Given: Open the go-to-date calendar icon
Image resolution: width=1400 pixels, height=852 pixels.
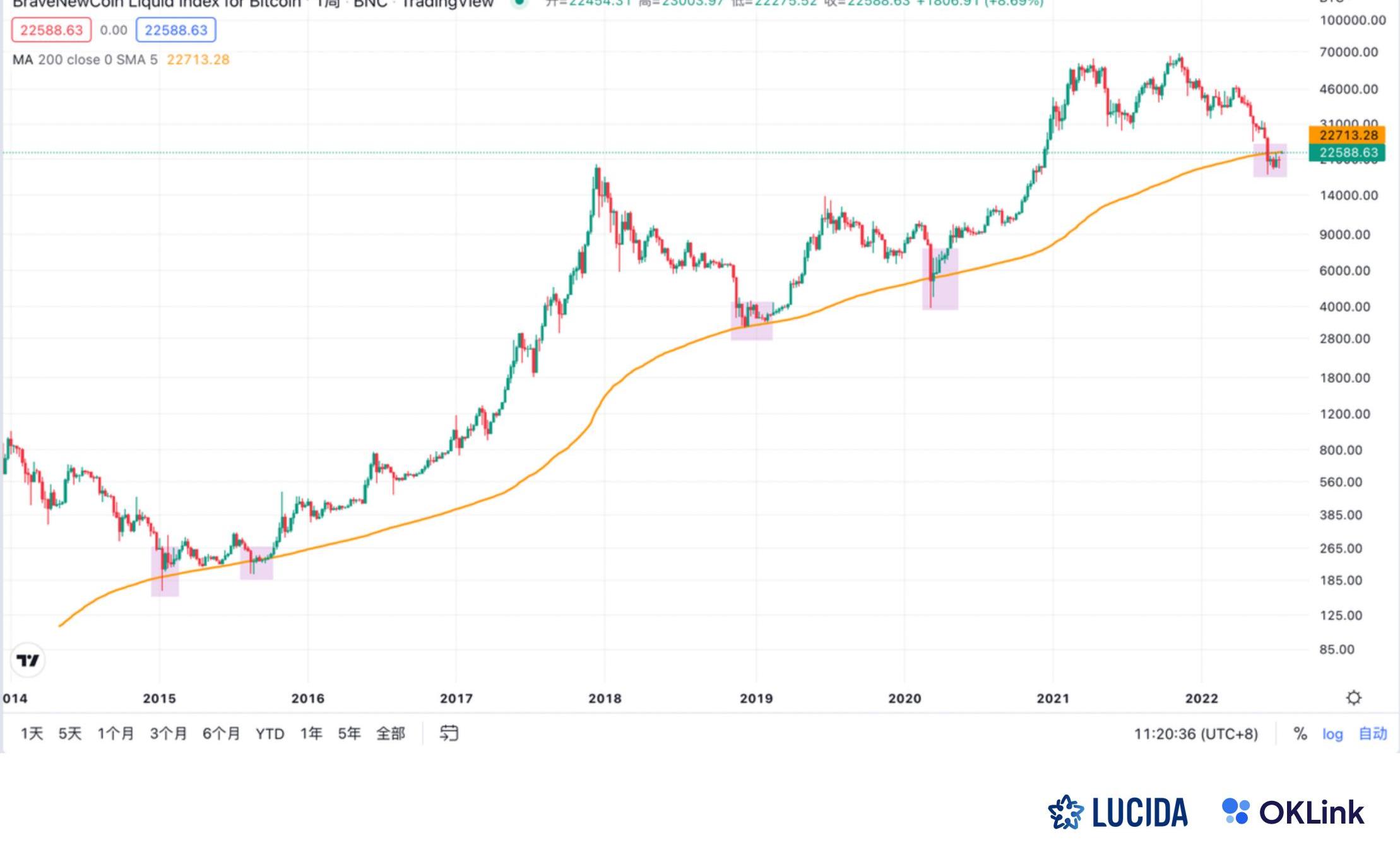Looking at the screenshot, I should coord(449,733).
